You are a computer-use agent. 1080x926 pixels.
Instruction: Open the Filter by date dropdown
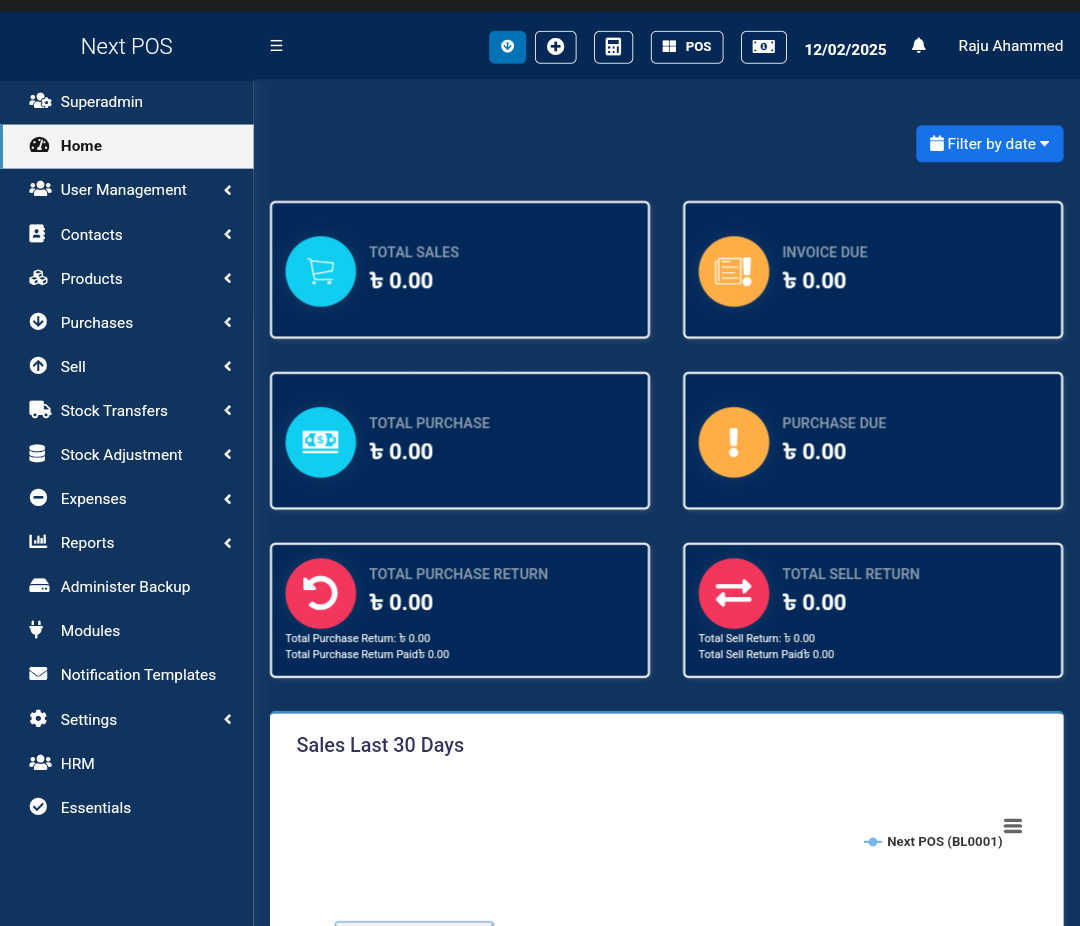[989, 144]
